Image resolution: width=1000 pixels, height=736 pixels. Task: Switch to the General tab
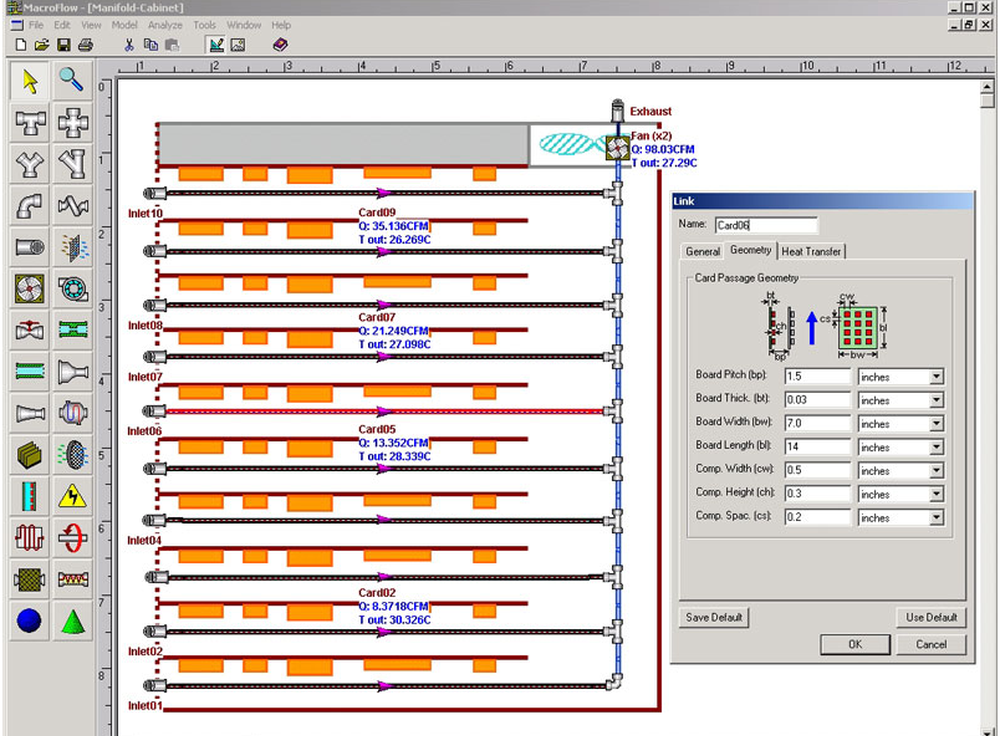pos(703,251)
